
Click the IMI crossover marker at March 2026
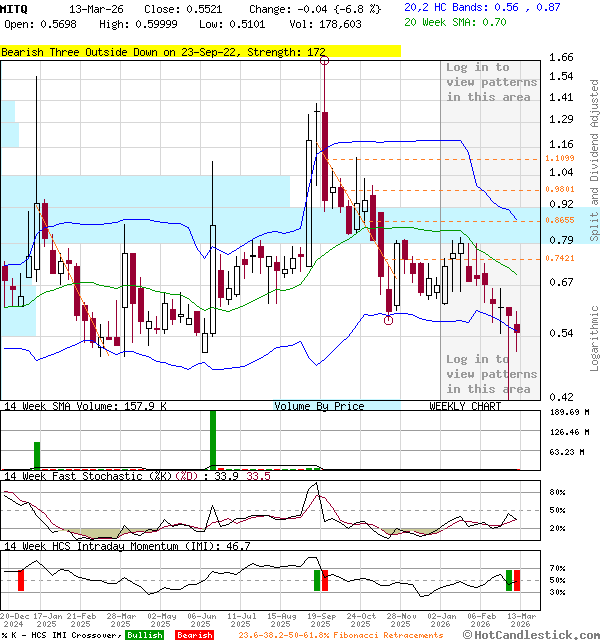(513, 580)
